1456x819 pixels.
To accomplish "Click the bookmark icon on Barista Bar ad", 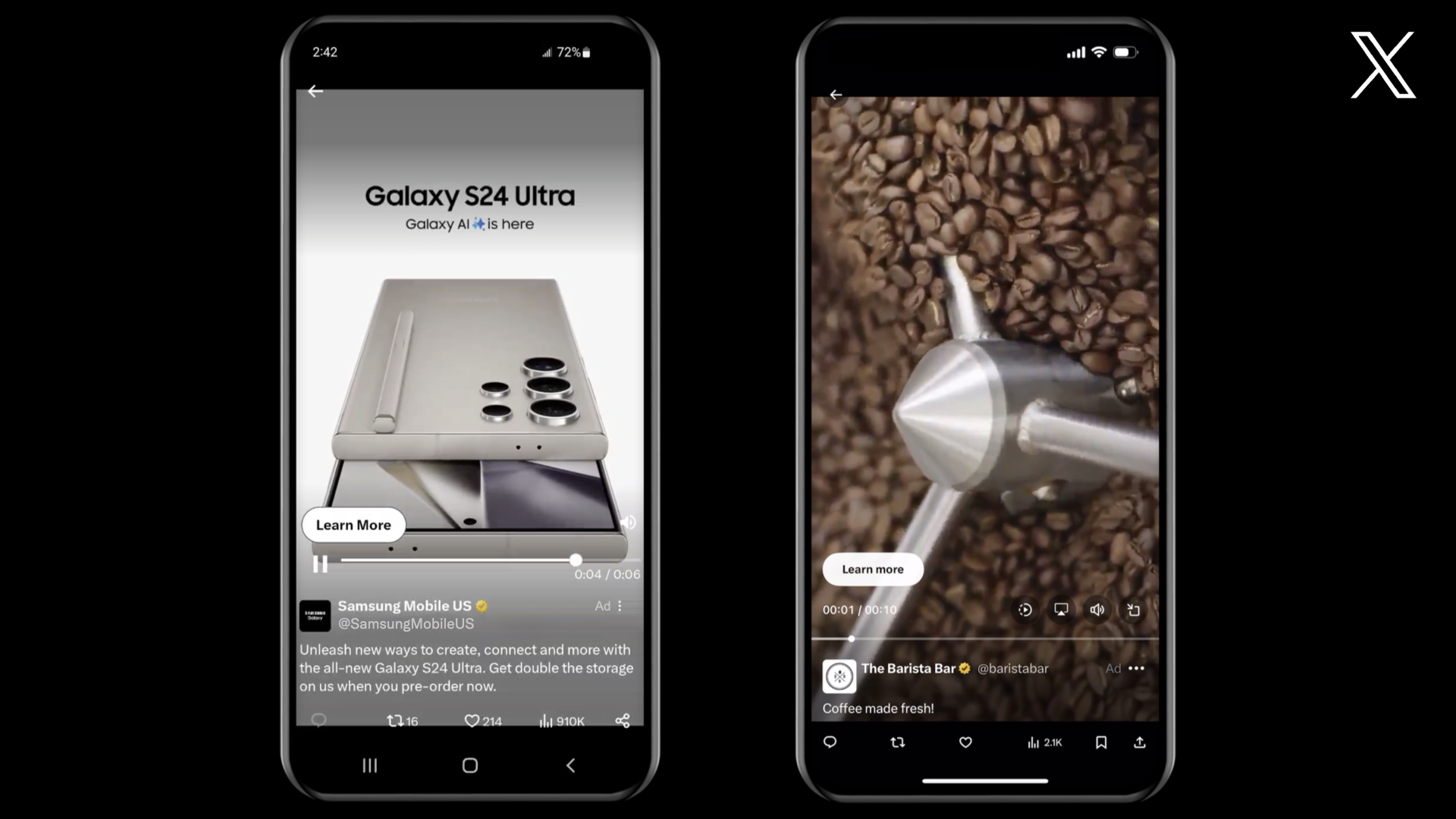I will click(1100, 742).
